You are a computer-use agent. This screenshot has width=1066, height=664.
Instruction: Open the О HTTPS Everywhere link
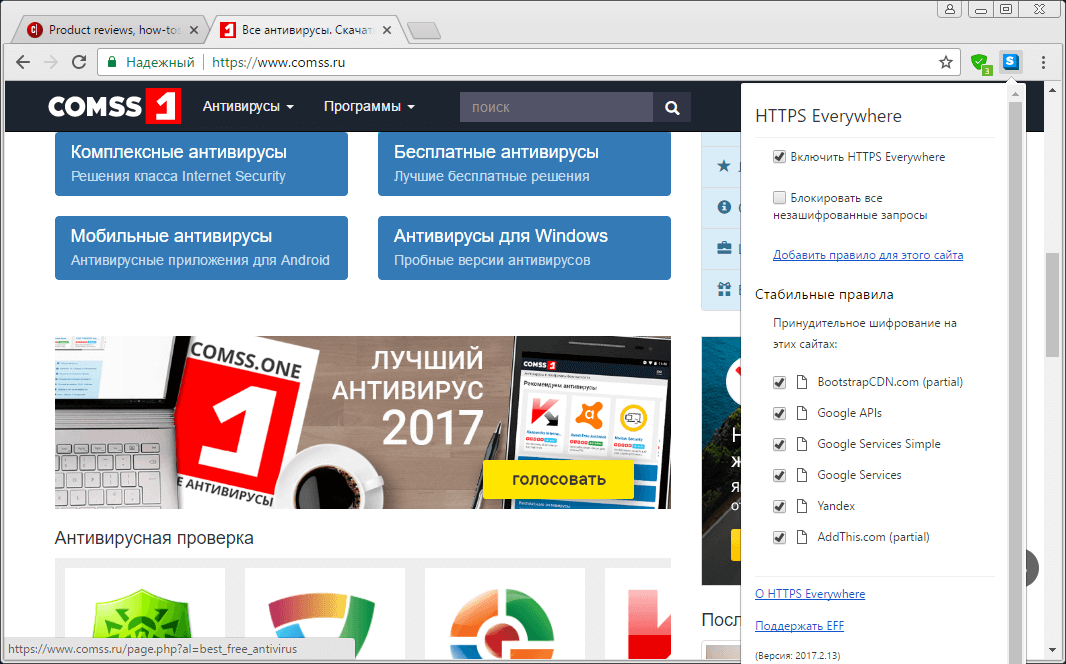(x=810, y=593)
